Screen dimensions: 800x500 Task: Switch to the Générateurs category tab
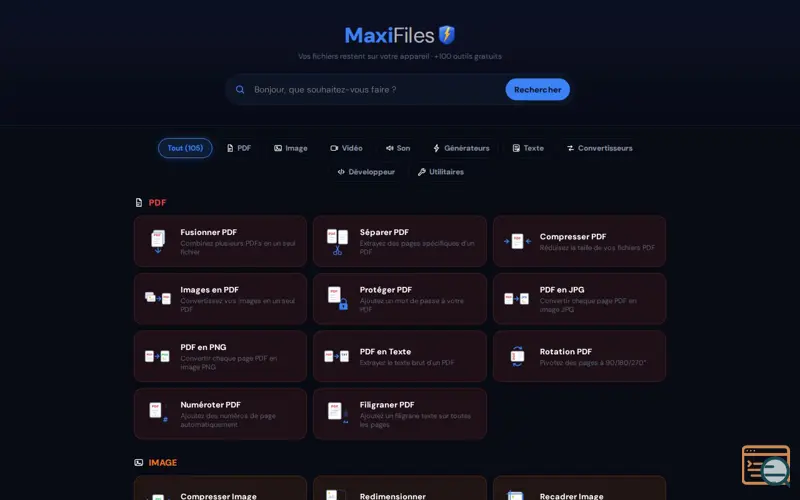[x=461, y=148]
